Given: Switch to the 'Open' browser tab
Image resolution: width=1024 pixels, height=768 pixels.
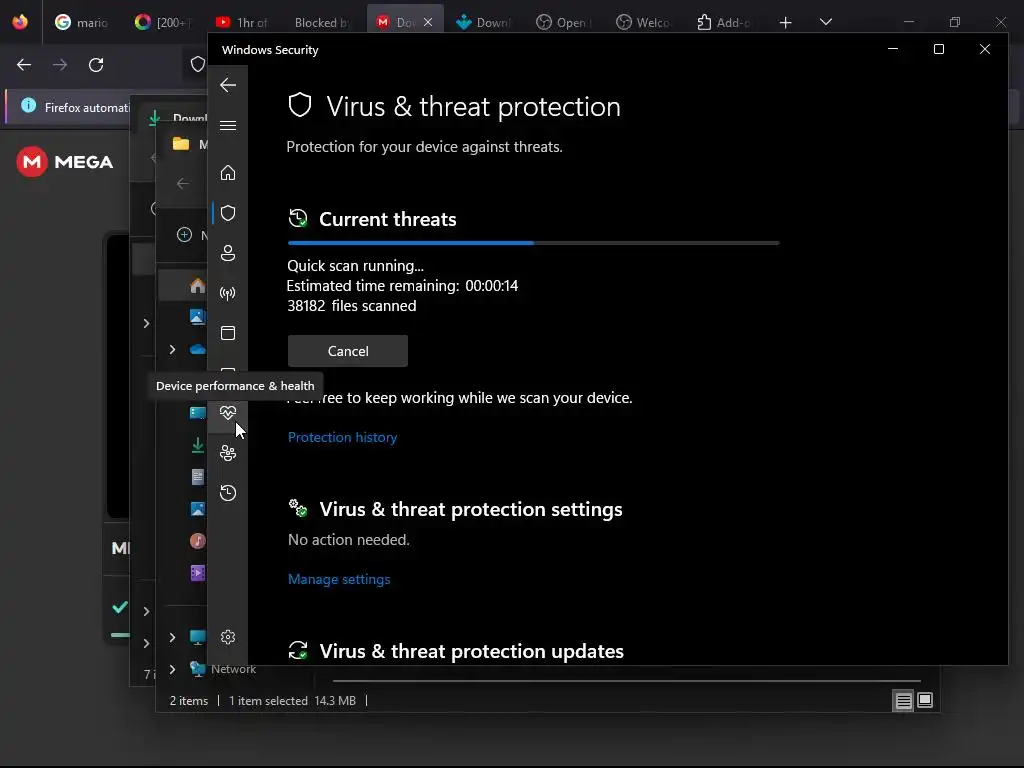Looking at the screenshot, I should coord(564,22).
